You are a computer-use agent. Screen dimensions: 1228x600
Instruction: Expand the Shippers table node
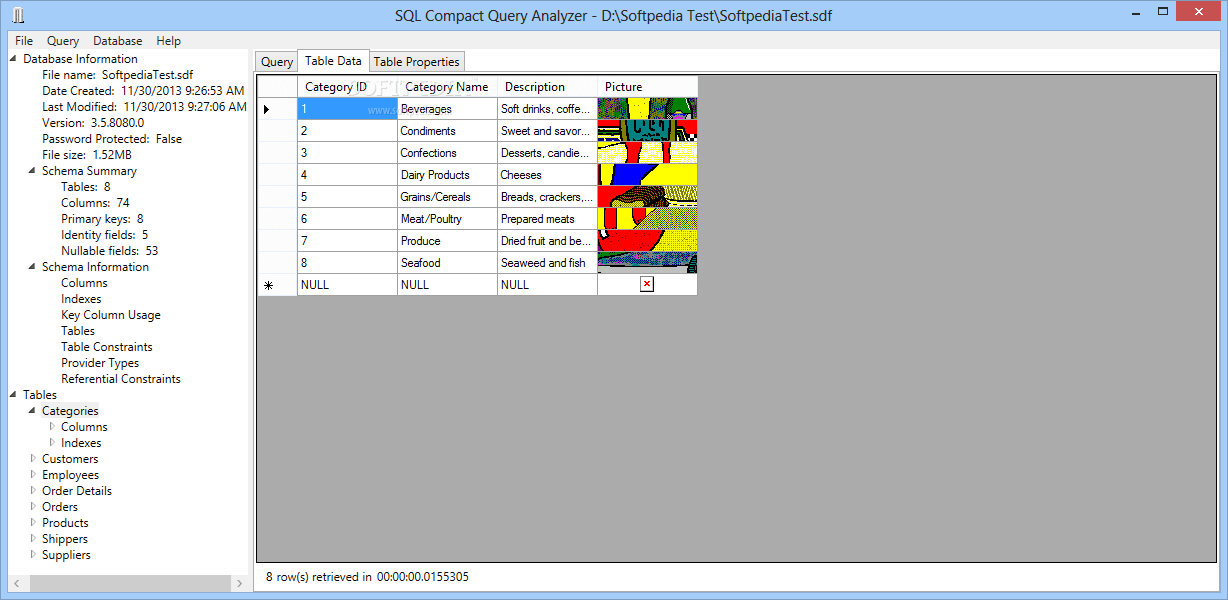click(x=33, y=539)
